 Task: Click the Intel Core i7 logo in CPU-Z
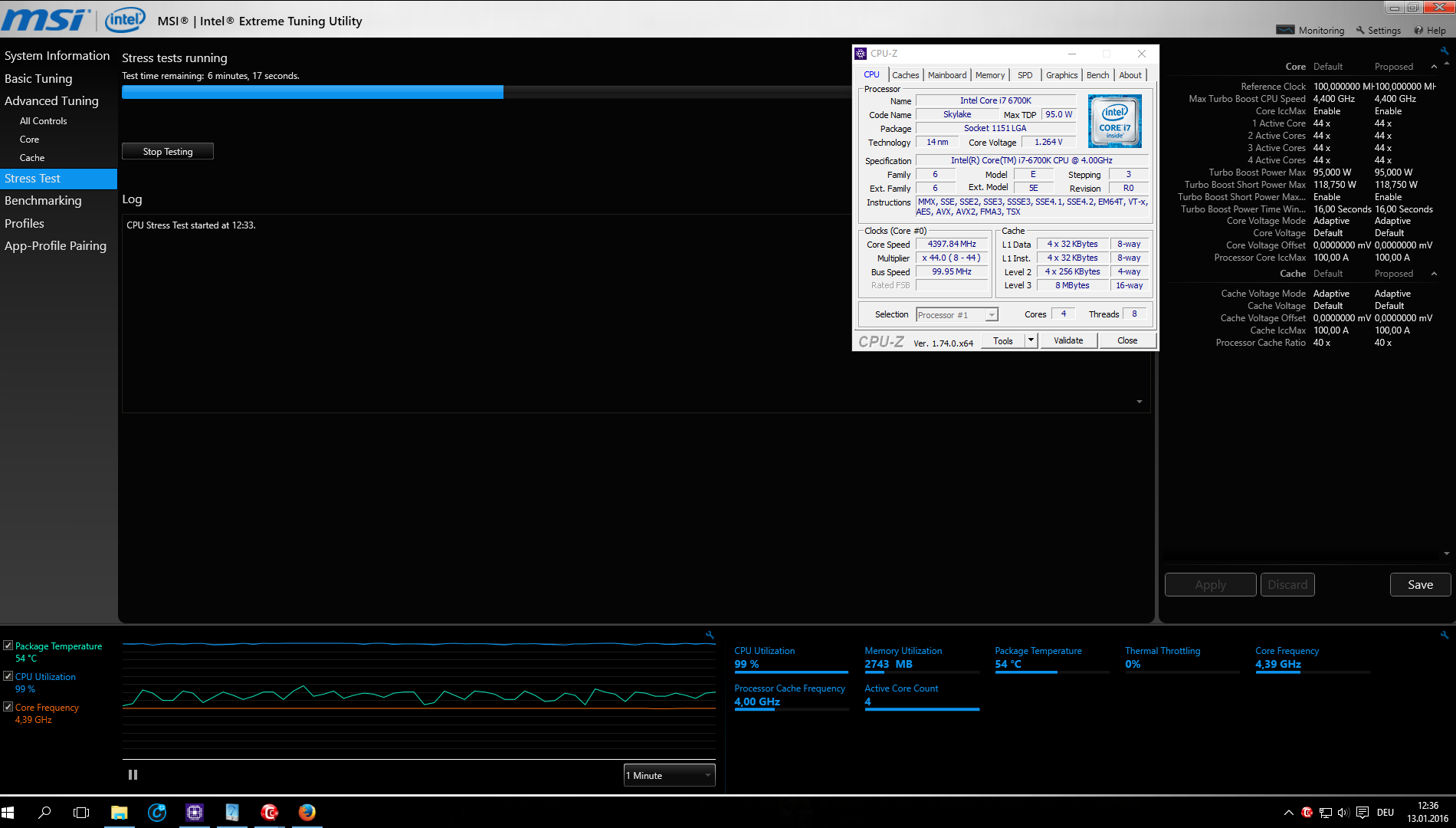[1115, 121]
